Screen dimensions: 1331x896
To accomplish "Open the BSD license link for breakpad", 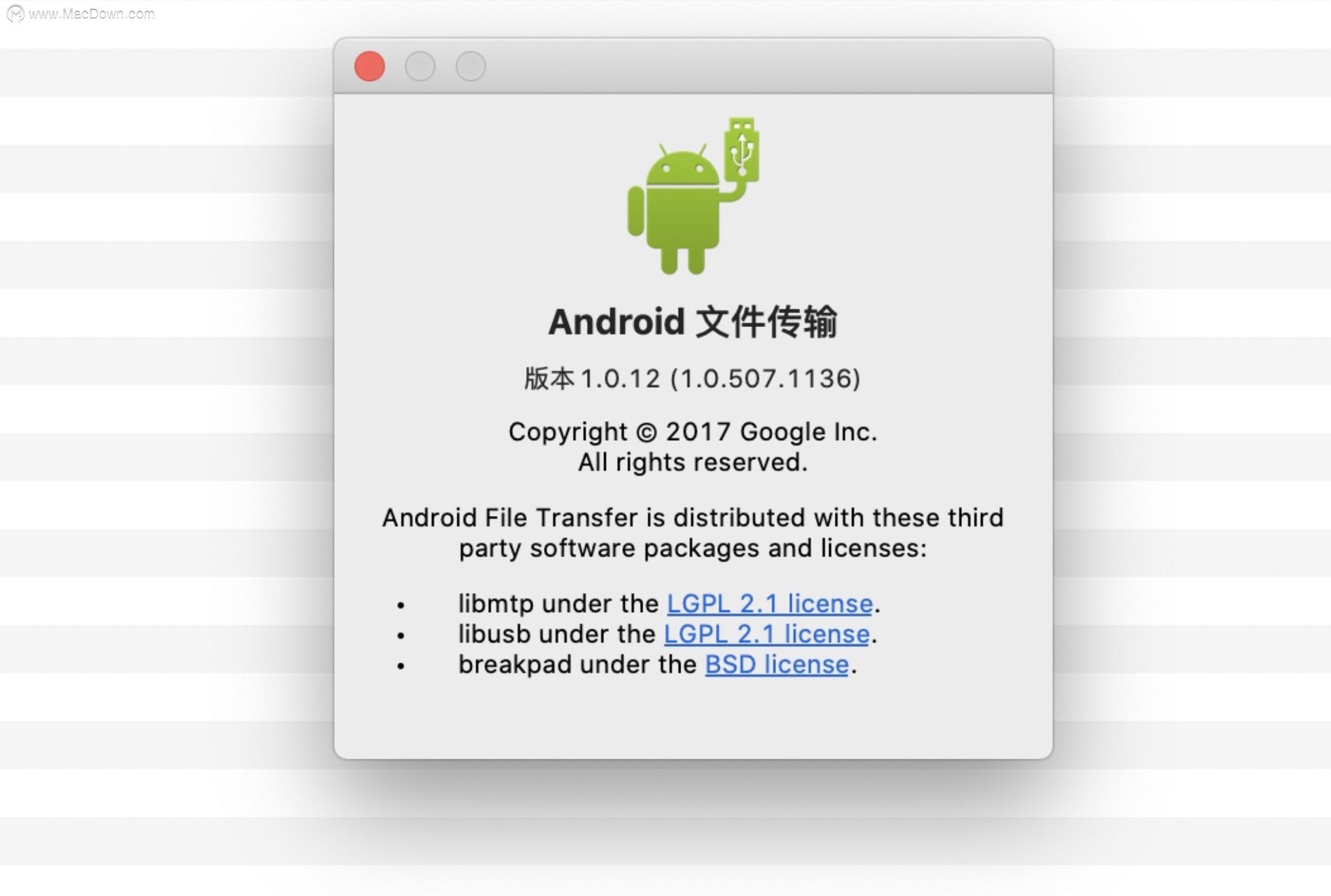I will point(777,664).
